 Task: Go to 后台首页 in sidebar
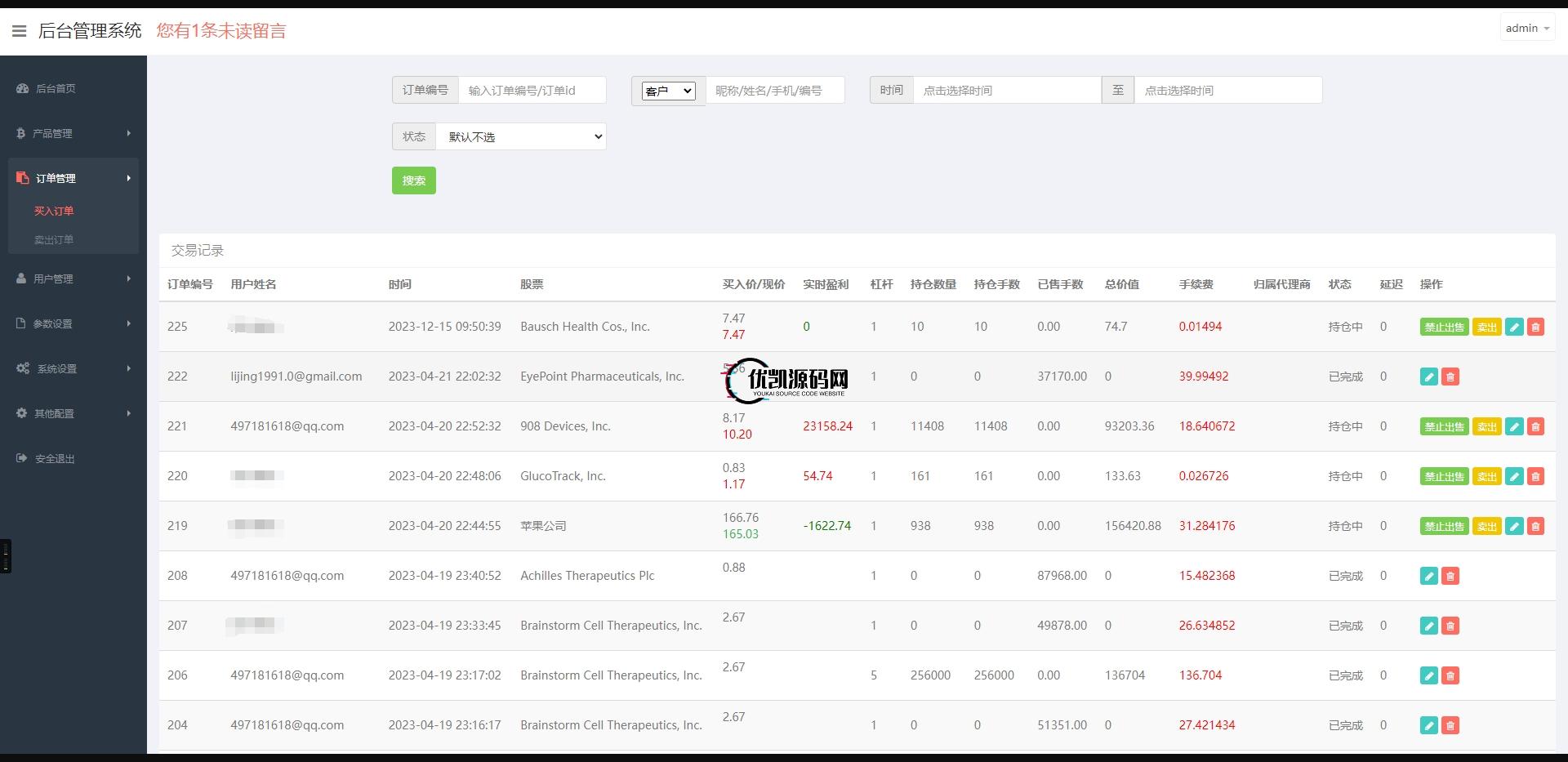tap(56, 88)
